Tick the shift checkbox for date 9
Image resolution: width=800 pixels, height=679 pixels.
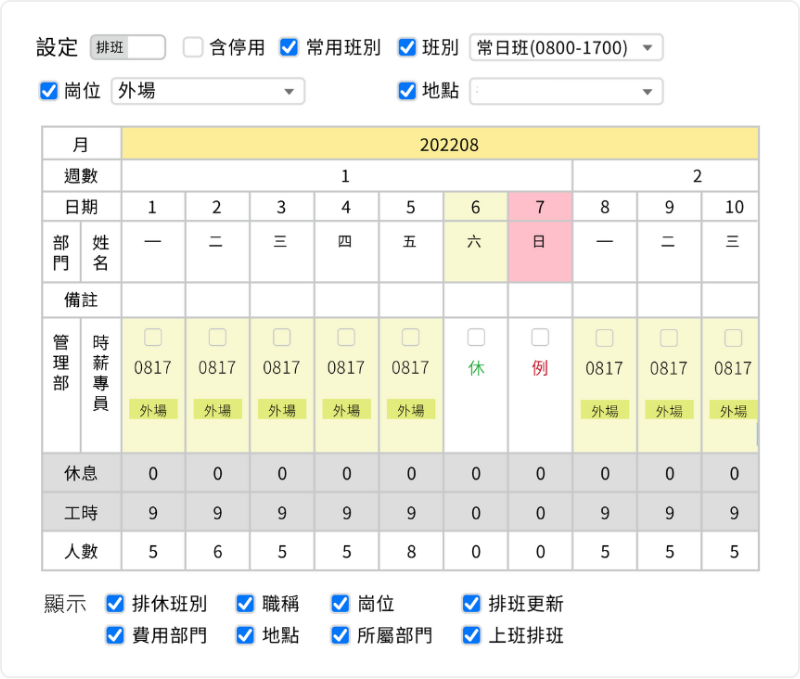tap(669, 338)
